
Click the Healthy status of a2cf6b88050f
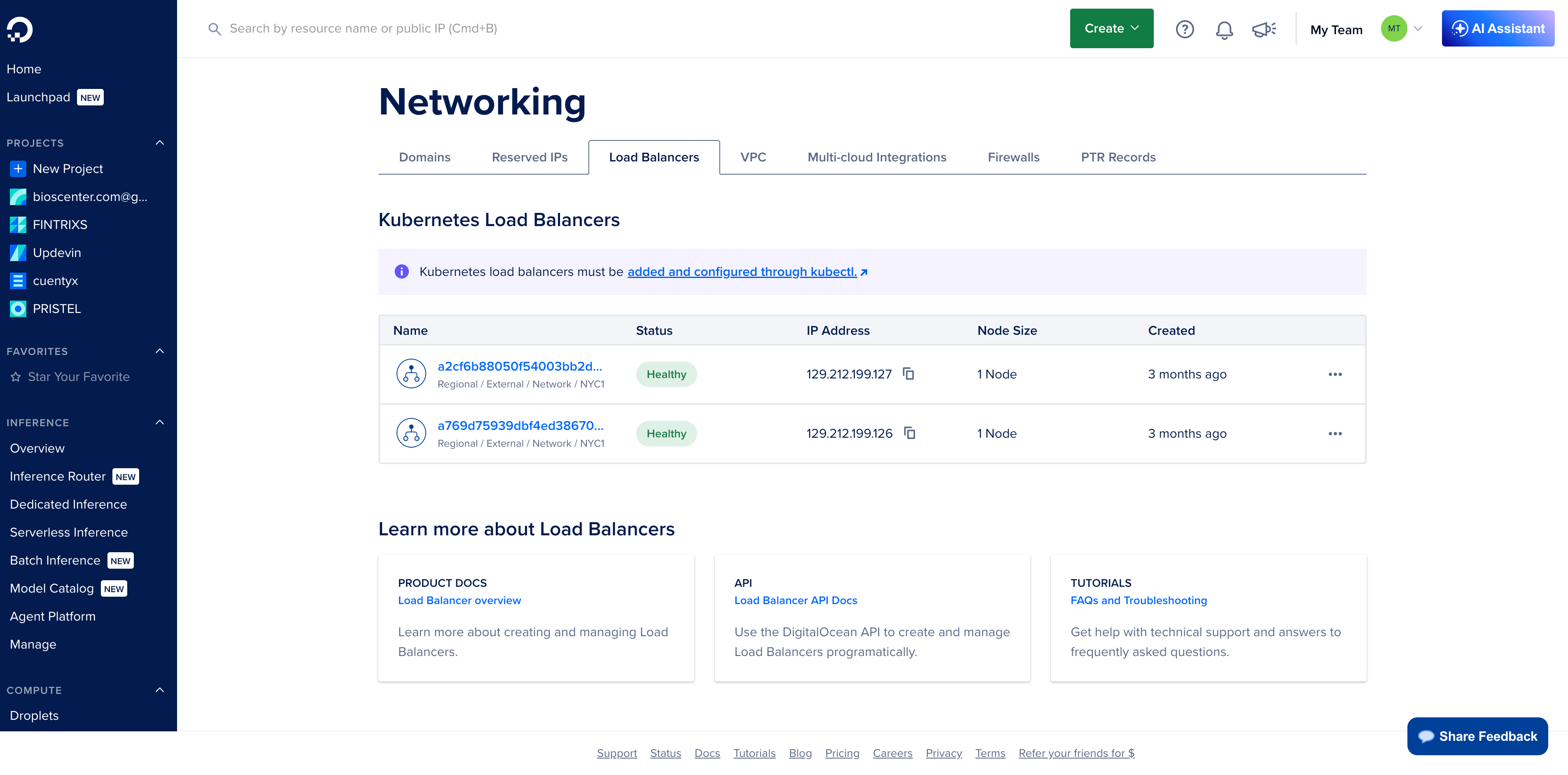pyautogui.click(x=666, y=374)
